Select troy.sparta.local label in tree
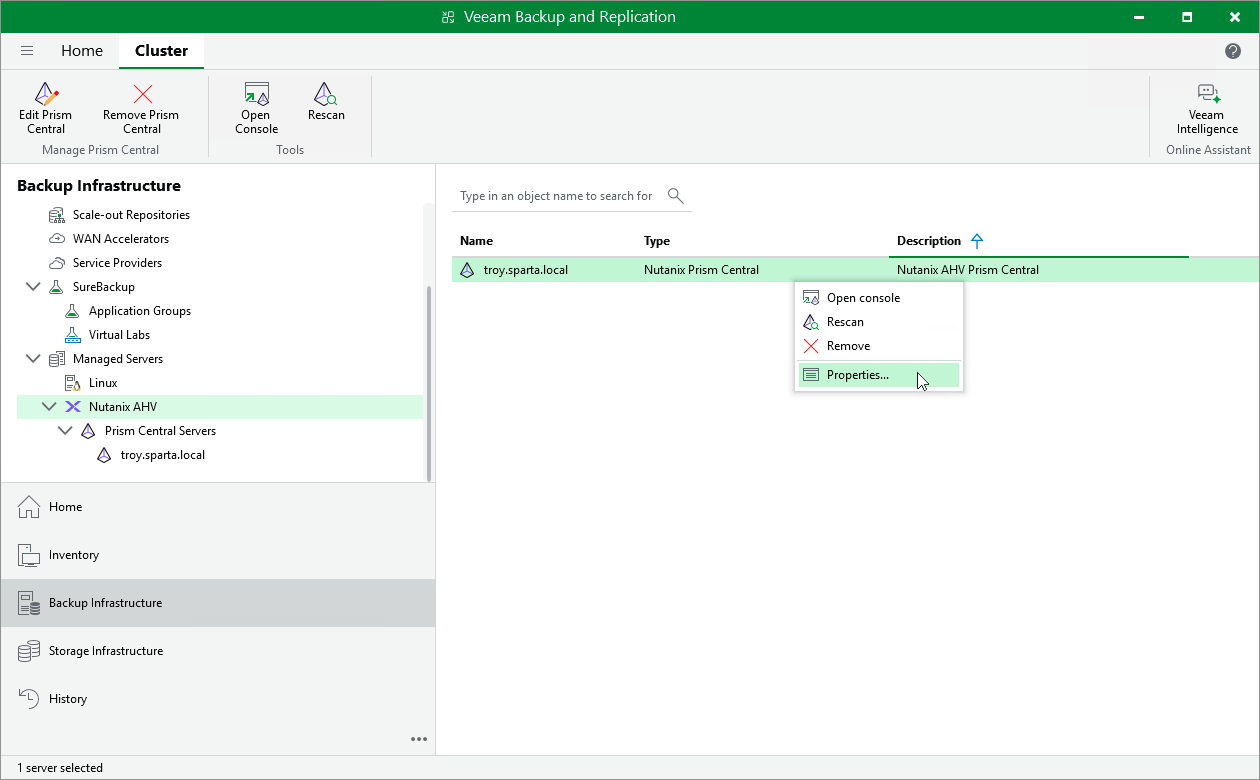The height and width of the screenshot is (780, 1260). pos(163,455)
